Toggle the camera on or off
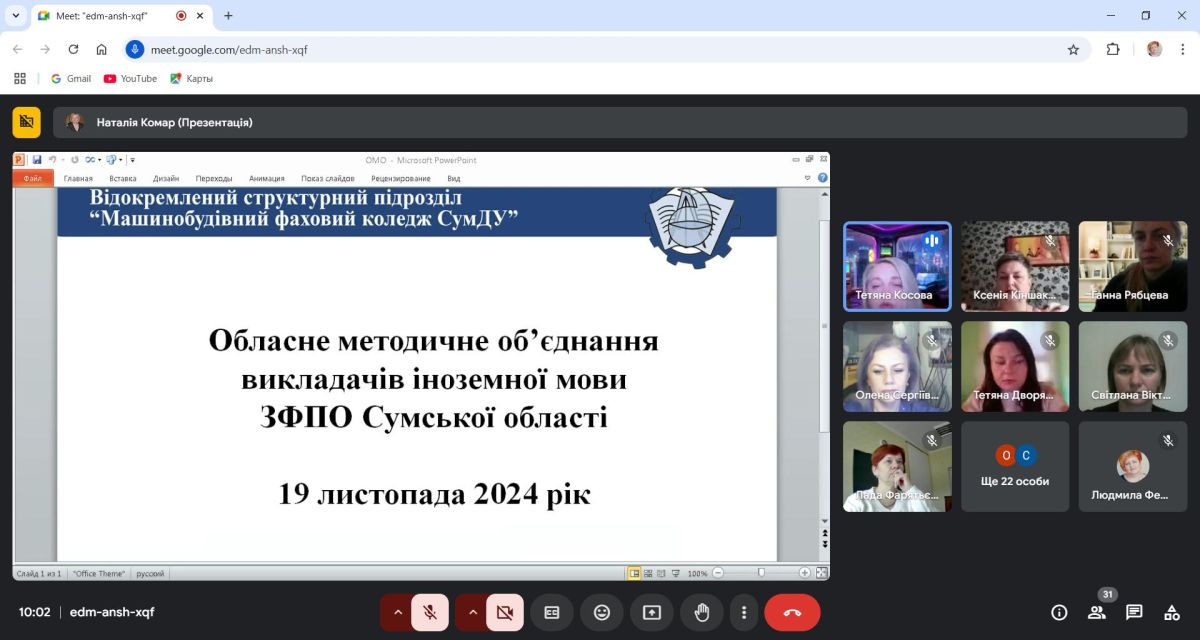The image size is (1200, 640). click(505, 612)
